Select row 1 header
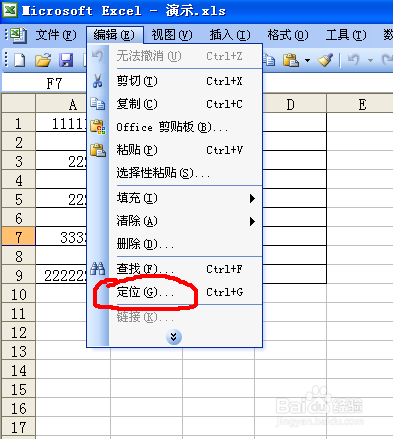The image size is (393, 439). 19,123
